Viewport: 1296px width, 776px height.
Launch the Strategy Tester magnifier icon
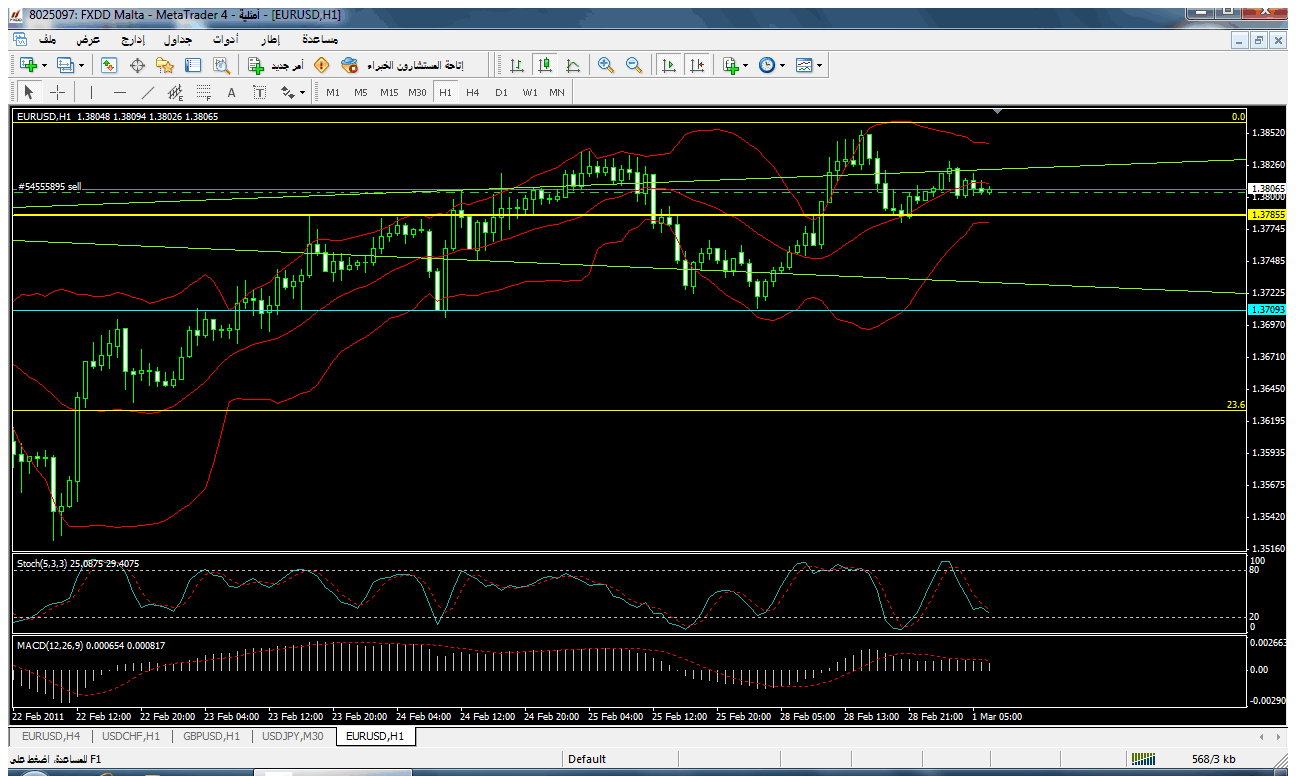coord(221,65)
